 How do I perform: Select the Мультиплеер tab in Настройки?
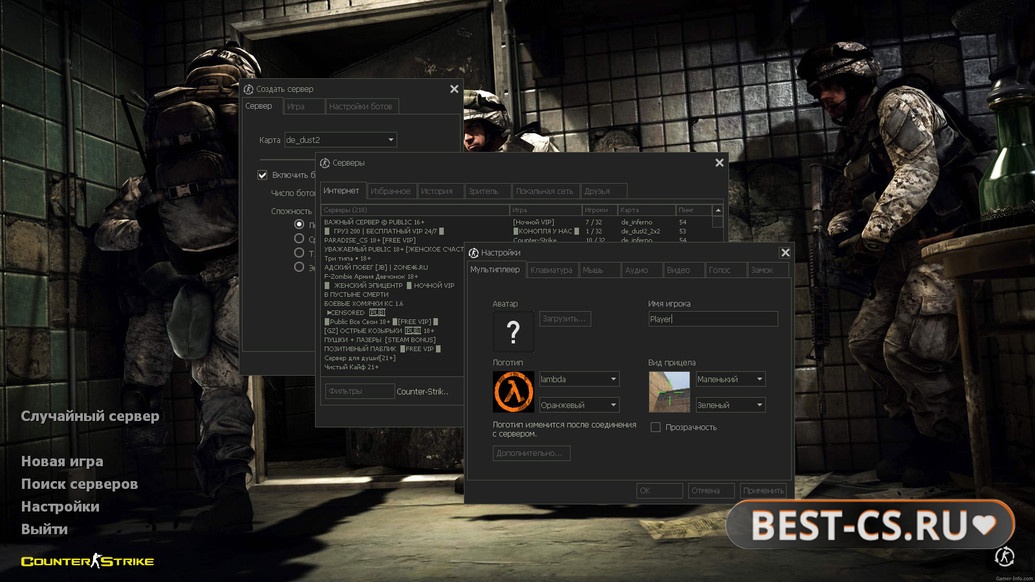point(495,269)
